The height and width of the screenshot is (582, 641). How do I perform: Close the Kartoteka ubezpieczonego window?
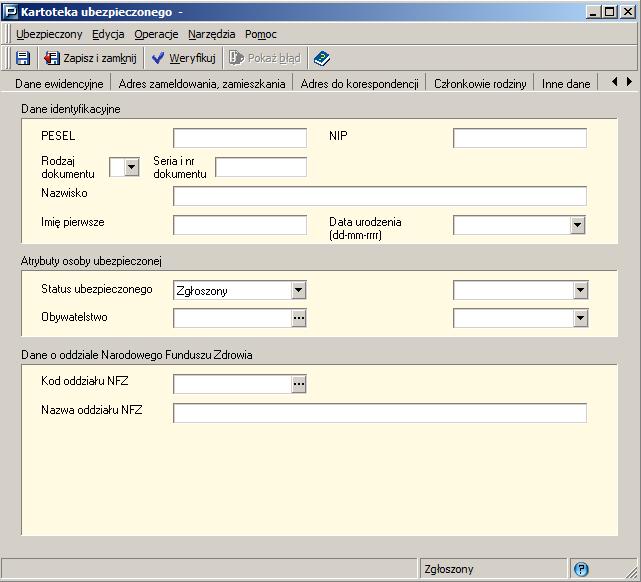click(x=628, y=11)
